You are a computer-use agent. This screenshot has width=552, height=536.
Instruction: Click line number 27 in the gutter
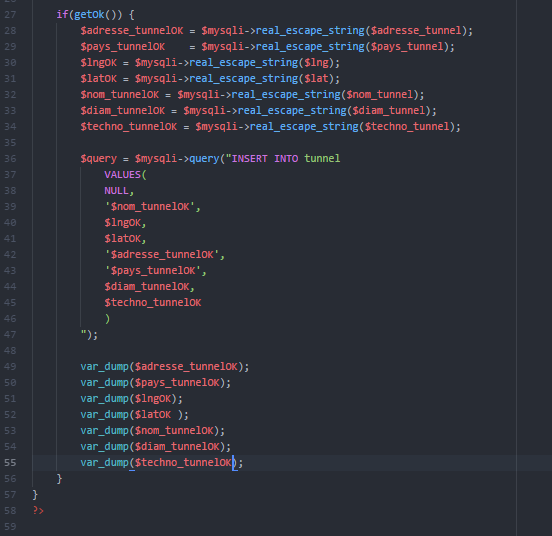pos(10,15)
